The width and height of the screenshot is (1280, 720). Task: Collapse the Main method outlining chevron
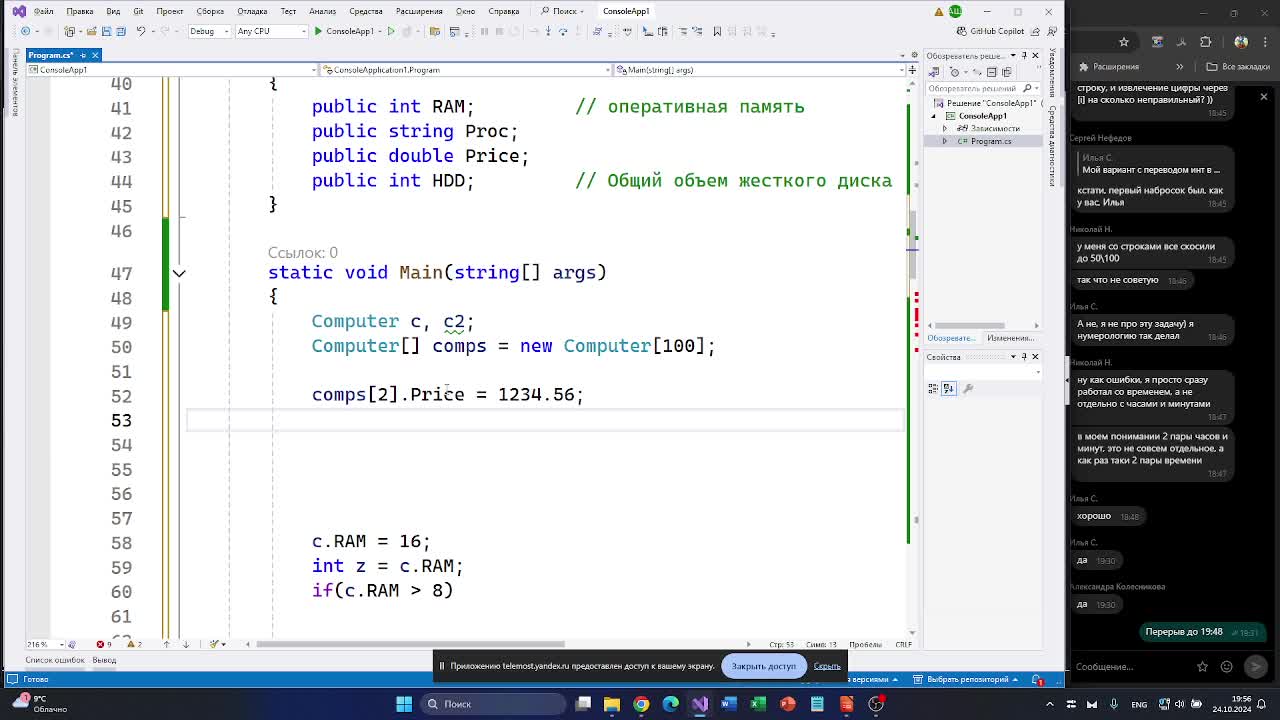pyautogui.click(x=179, y=273)
